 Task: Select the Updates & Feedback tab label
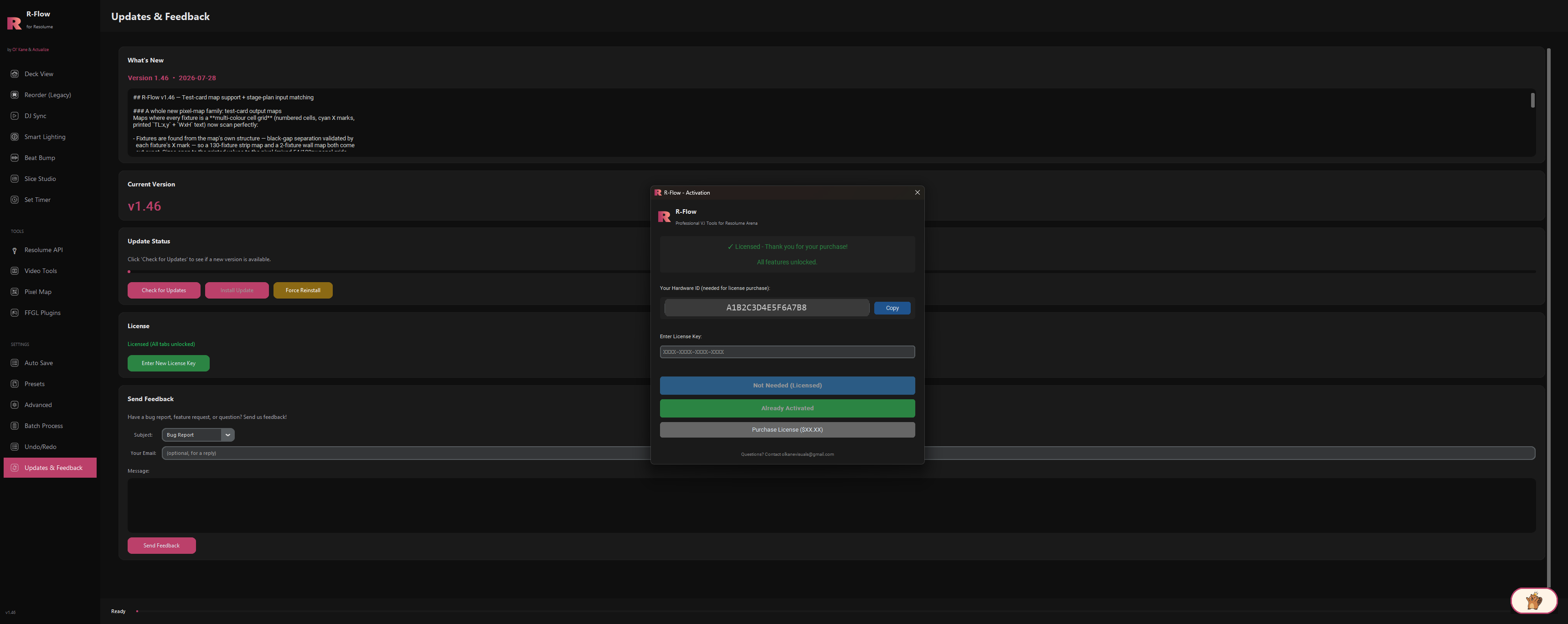(x=54, y=468)
